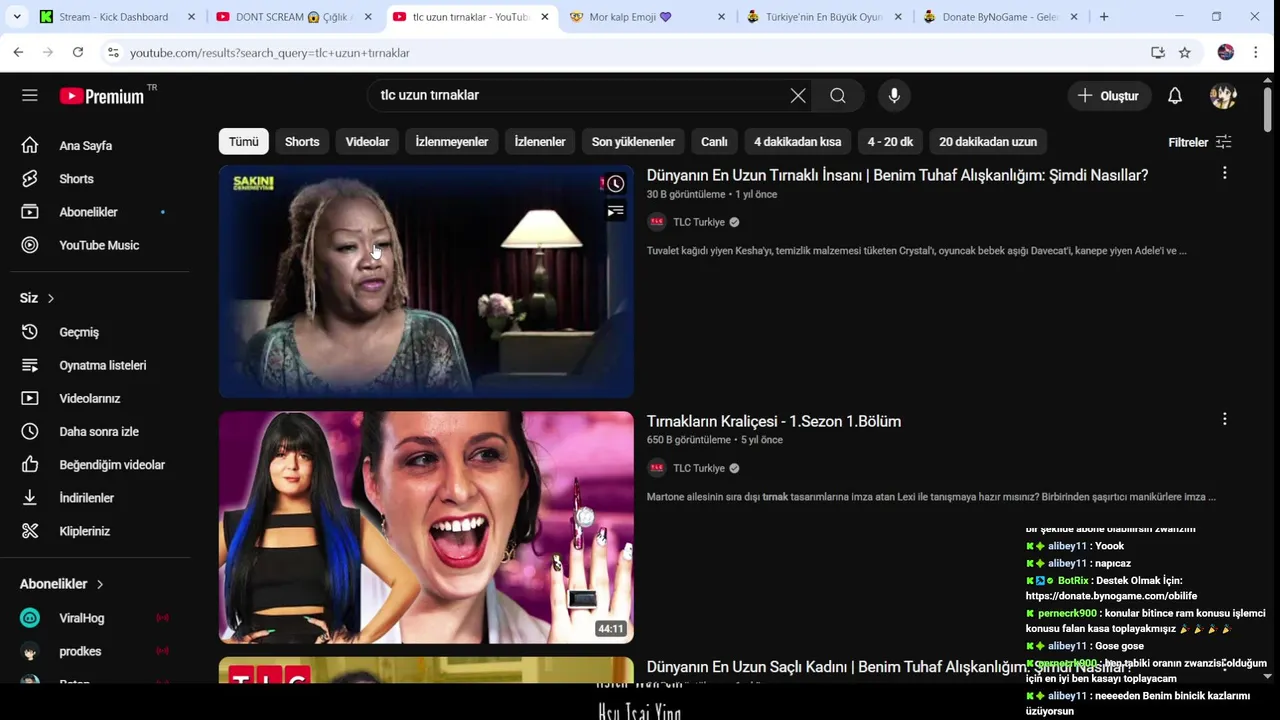Expand the Abonelikler subscriptions section
Screen dimensions: 1280x720
(62, 584)
